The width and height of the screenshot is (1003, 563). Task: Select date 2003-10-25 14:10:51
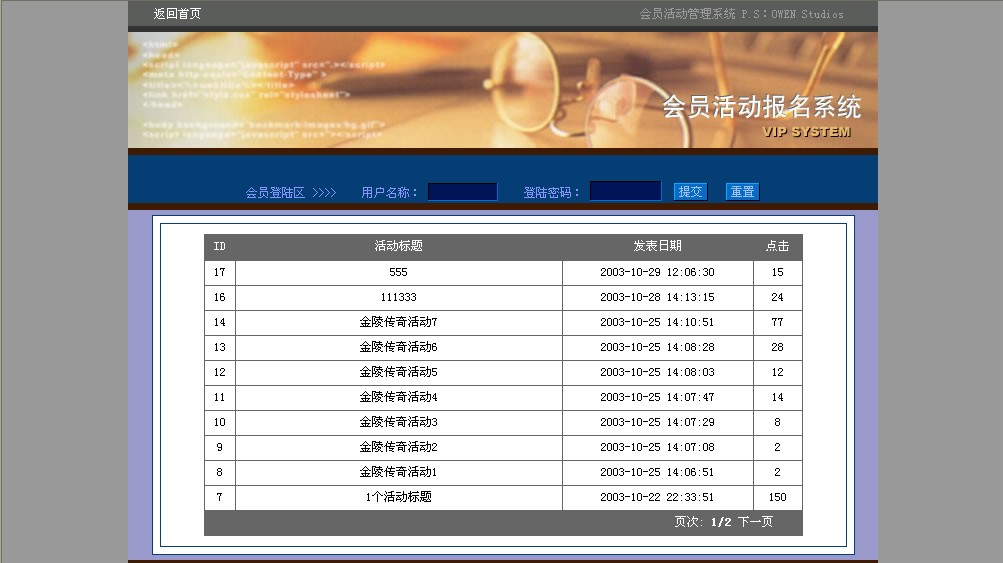click(658, 322)
